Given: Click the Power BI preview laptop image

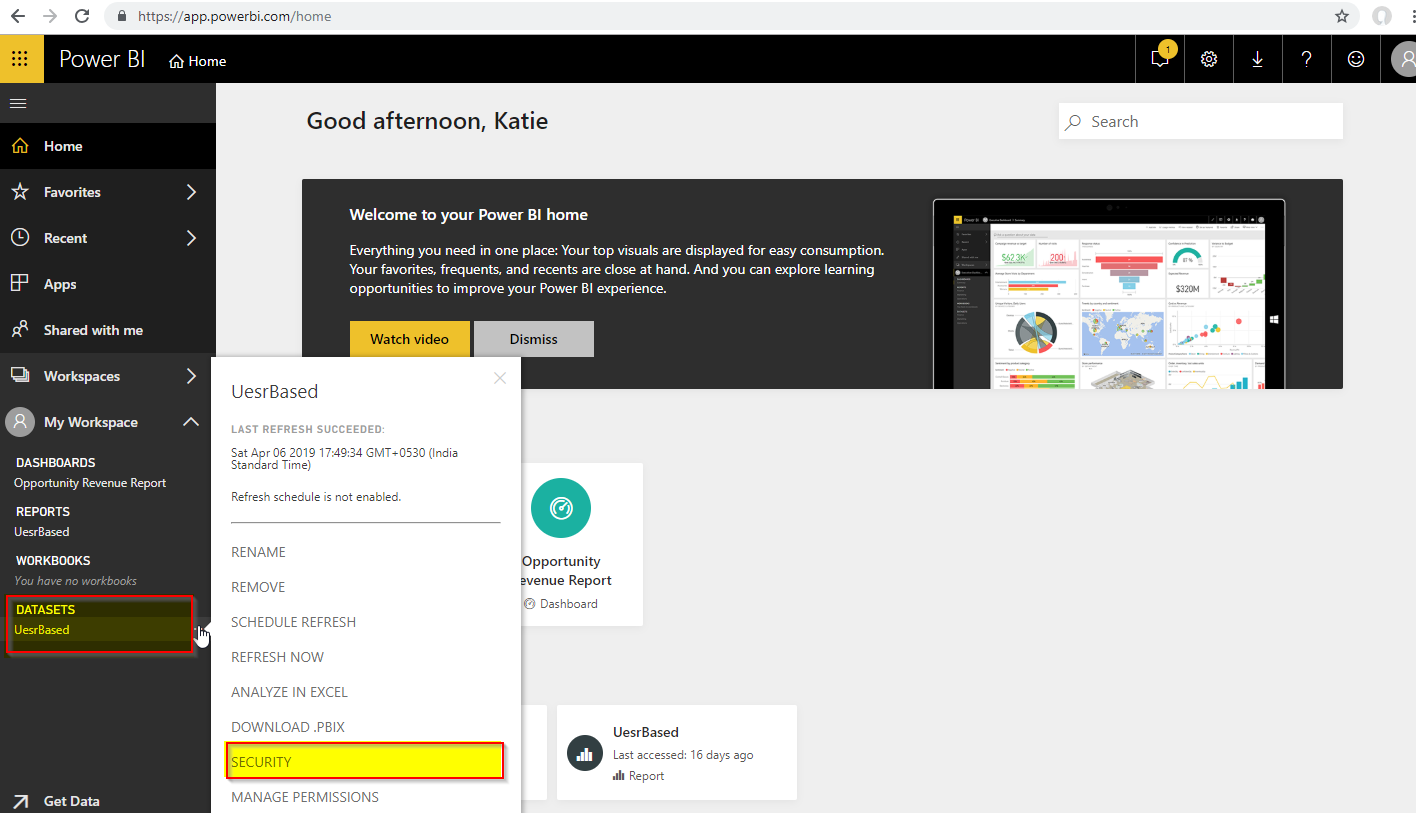Looking at the screenshot, I should pos(1110,294).
